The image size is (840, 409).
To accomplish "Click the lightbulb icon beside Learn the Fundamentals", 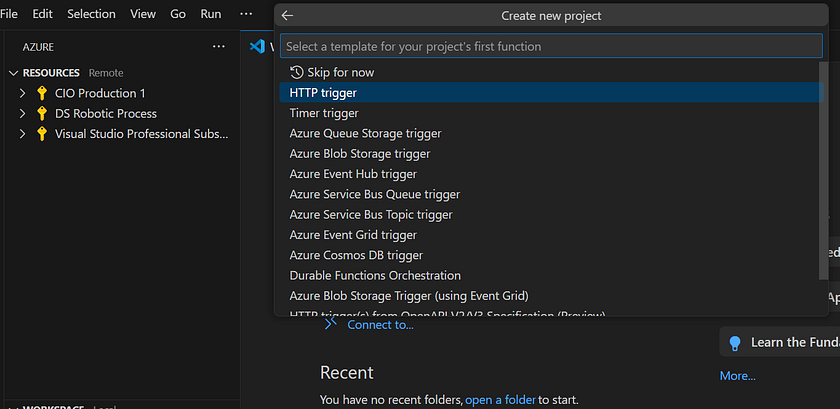I will point(735,342).
